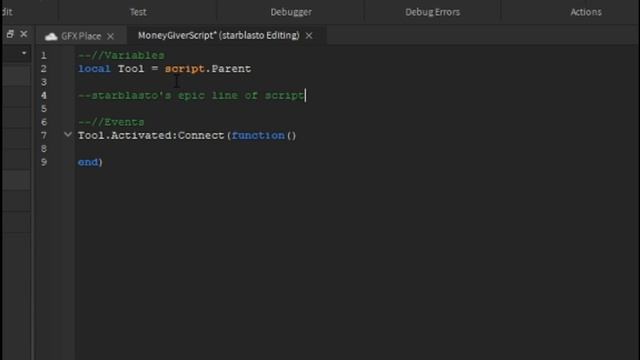Image resolution: width=640 pixels, height=360 pixels.
Task: Click the 'function' keyword on line 7
Action: click(258, 136)
